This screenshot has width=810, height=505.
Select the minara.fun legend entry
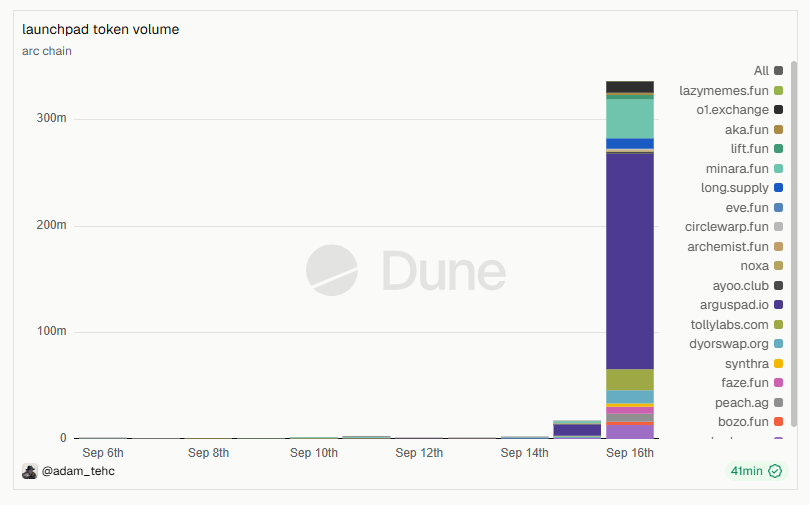743,169
